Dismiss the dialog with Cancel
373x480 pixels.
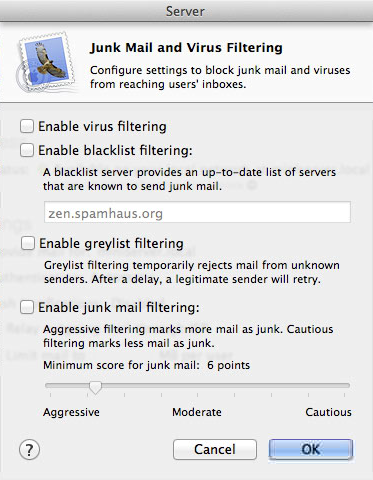215,449
